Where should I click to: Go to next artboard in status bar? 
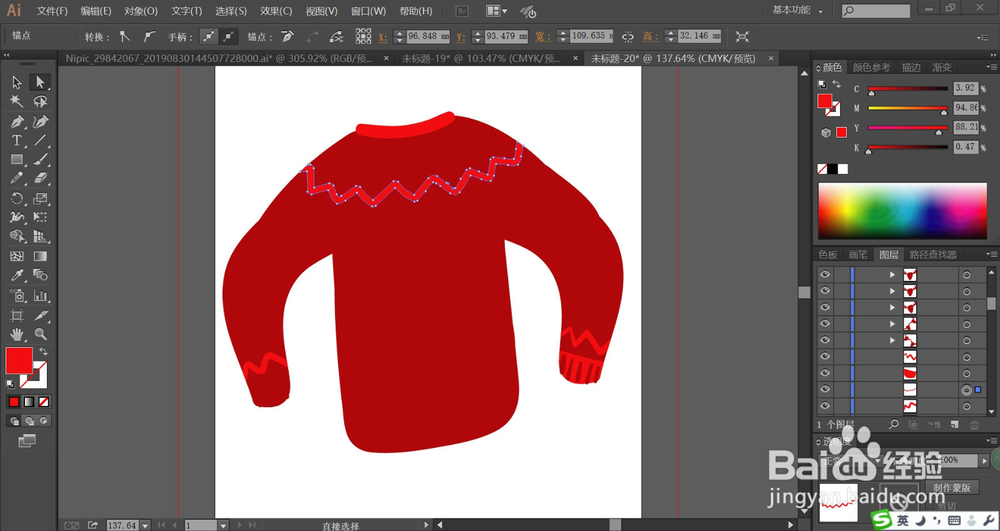coord(240,525)
